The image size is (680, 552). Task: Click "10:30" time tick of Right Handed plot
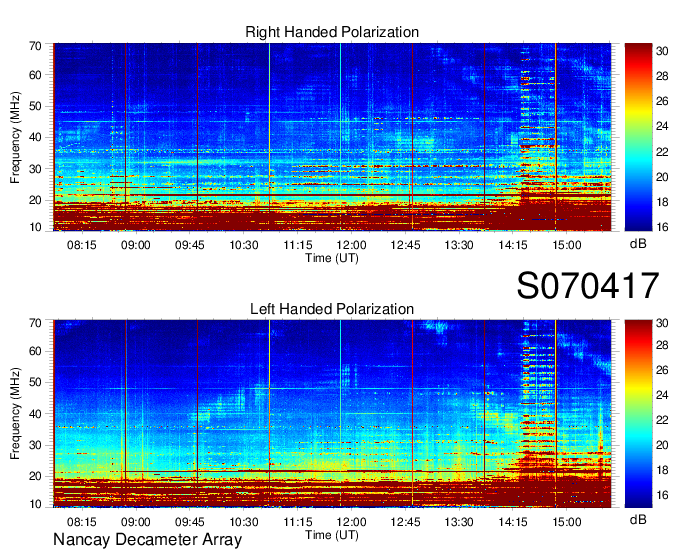244,245
